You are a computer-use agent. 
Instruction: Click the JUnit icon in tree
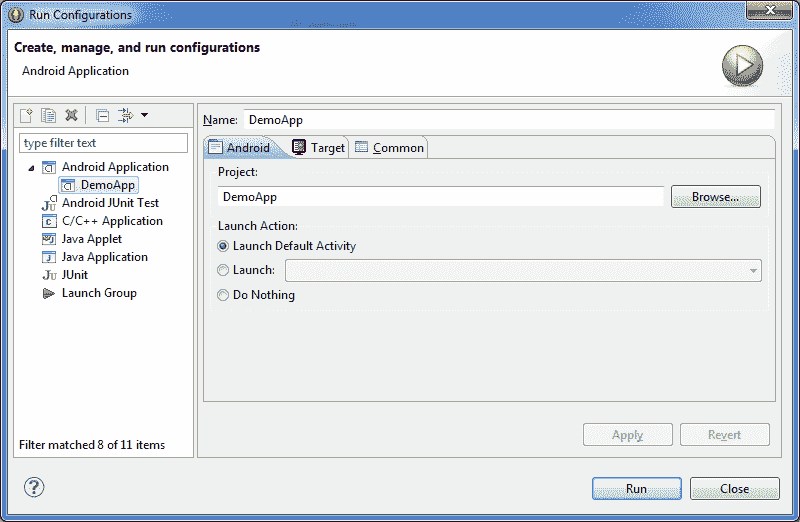click(49, 276)
